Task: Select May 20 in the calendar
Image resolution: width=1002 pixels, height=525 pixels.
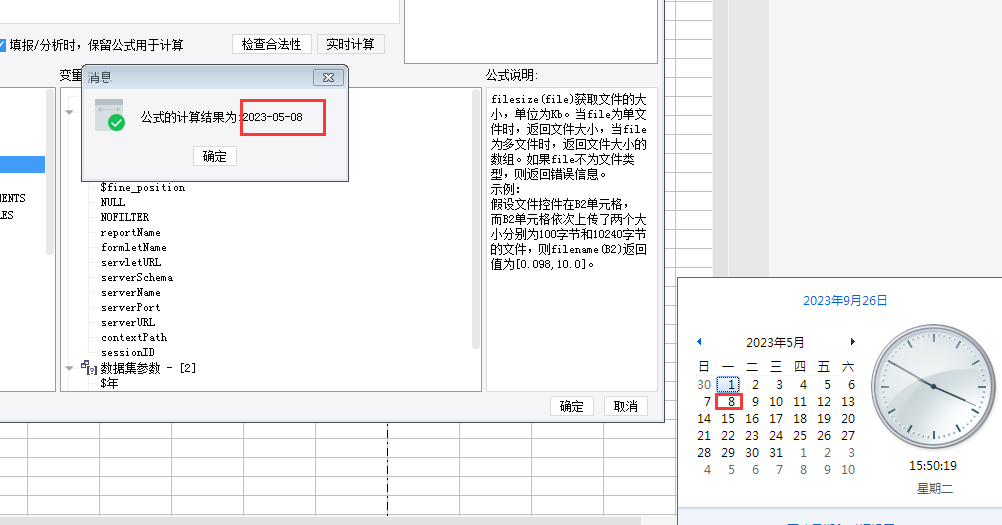Action: pyautogui.click(x=848, y=419)
